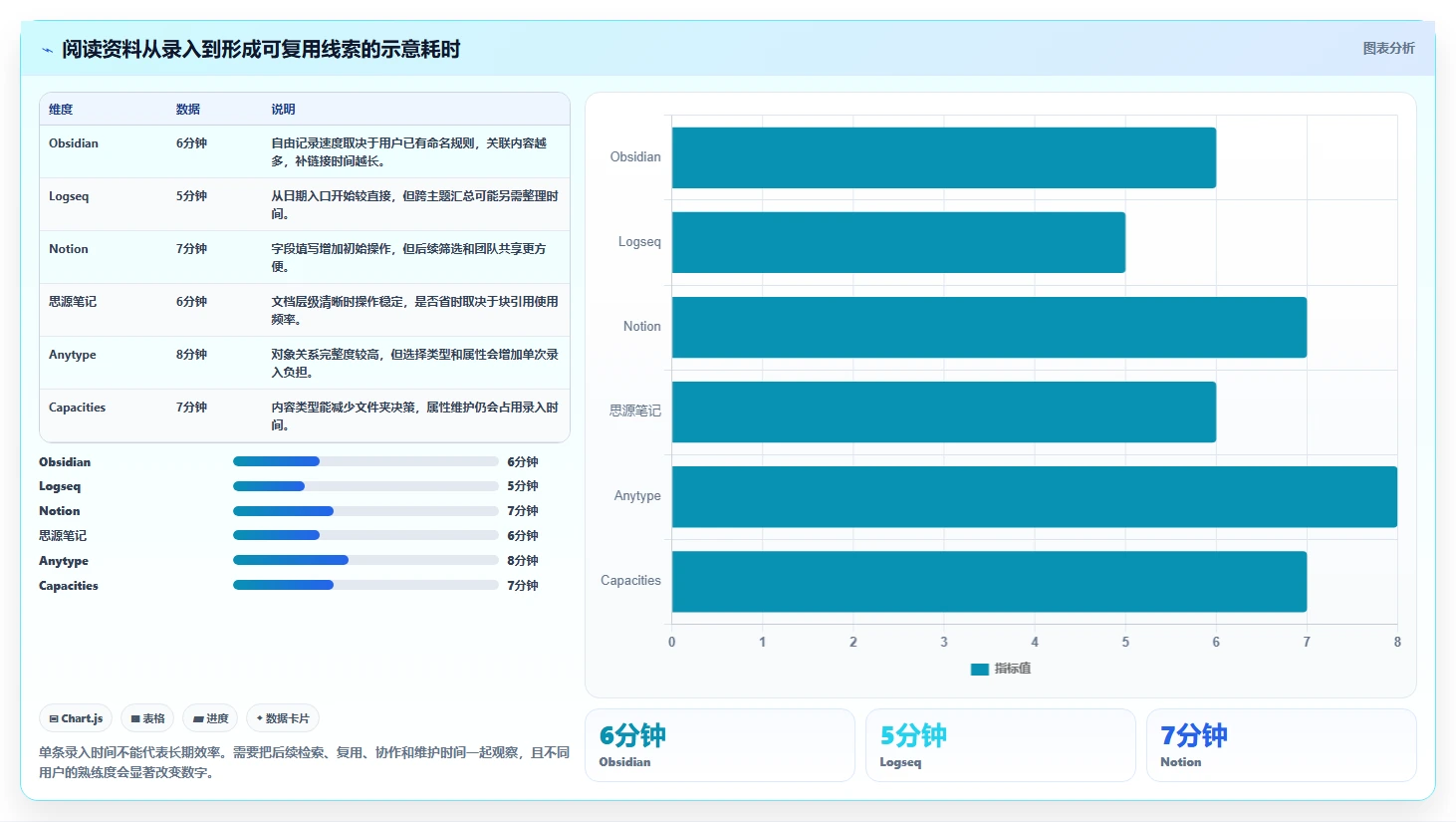Click the Obsidian progress bar

tap(365, 461)
